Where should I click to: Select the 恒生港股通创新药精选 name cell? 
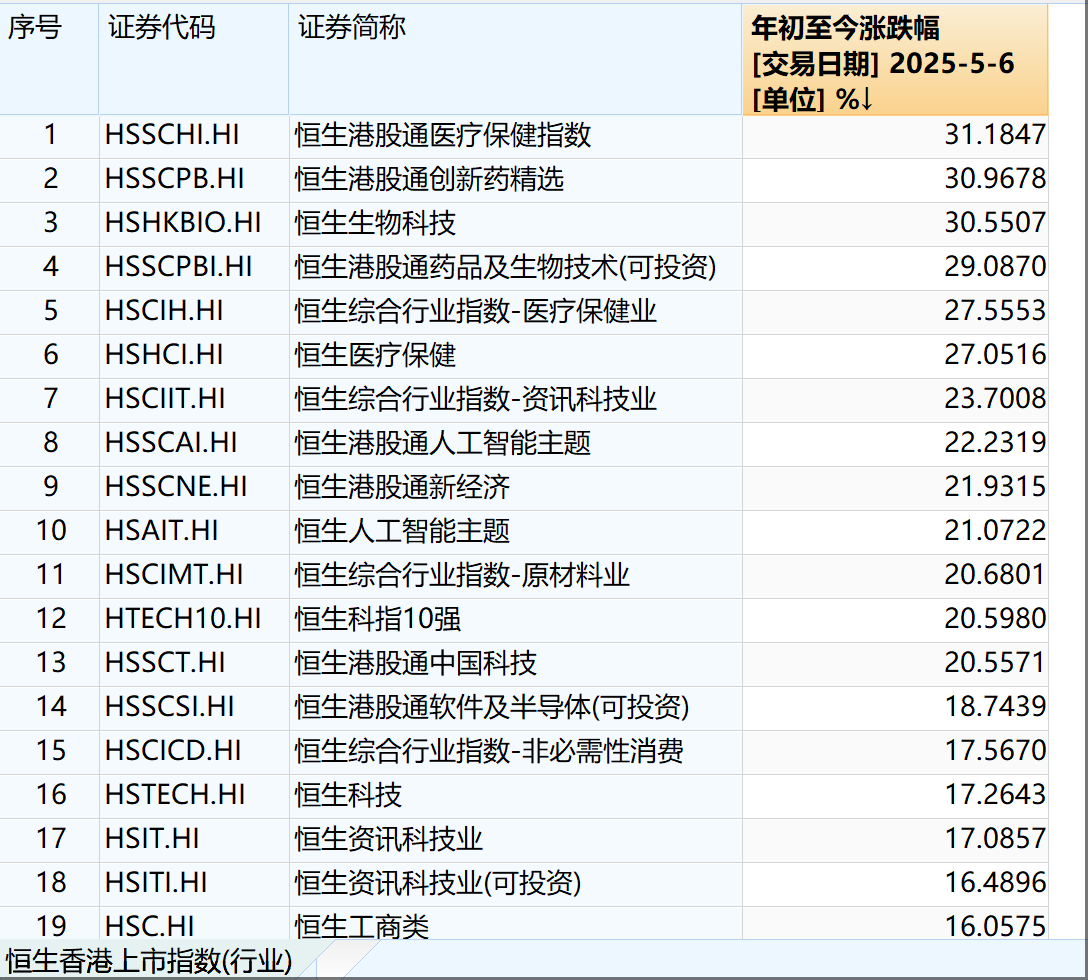click(x=420, y=180)
